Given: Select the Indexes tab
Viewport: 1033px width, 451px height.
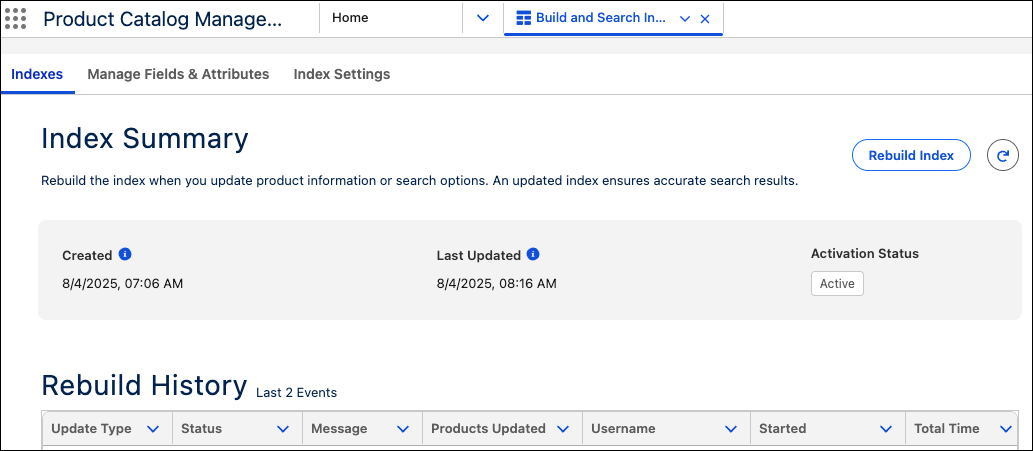Looking at the screenshot, I should coord(37,74).
